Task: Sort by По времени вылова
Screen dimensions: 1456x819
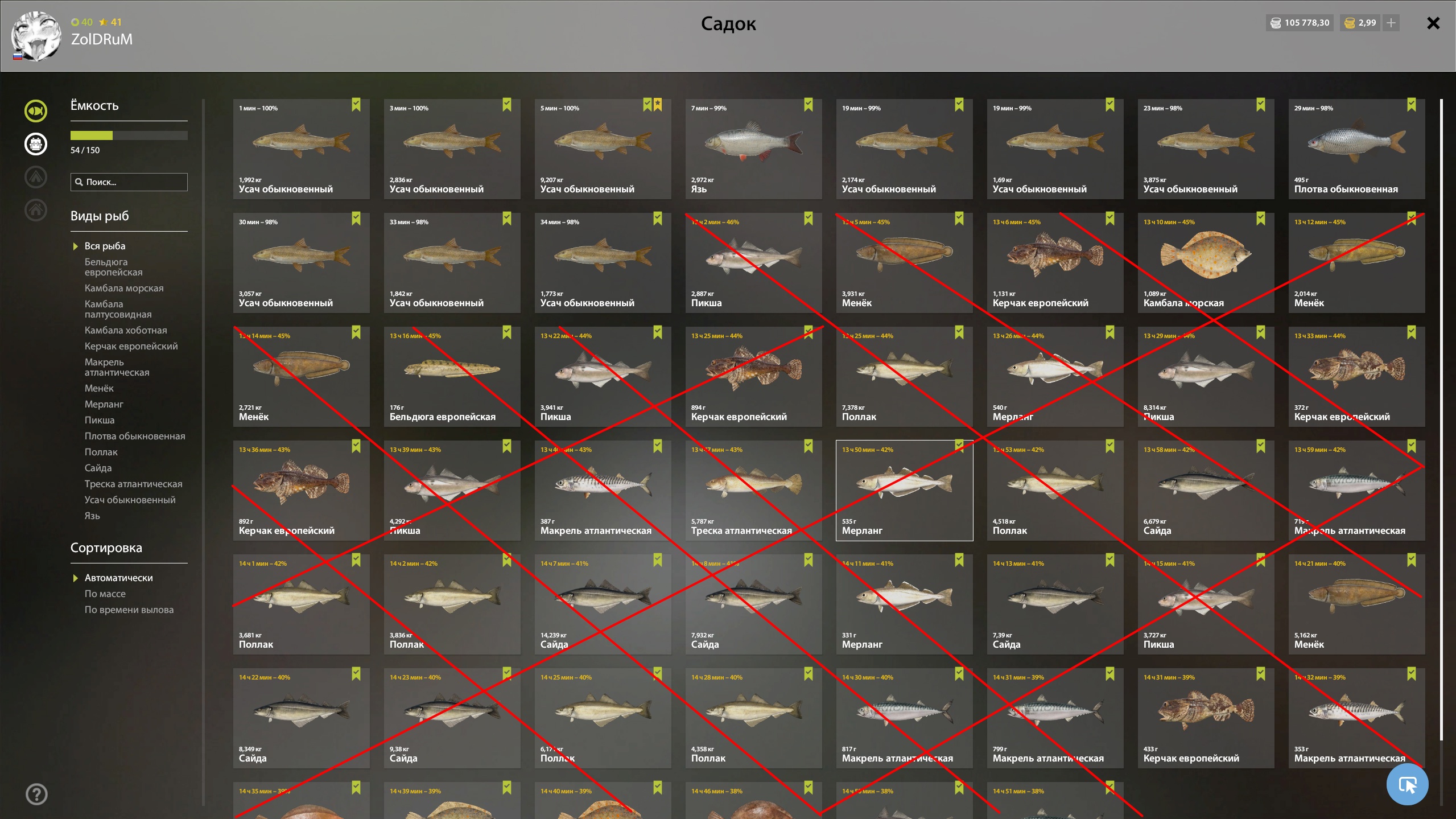Action: 129,610
